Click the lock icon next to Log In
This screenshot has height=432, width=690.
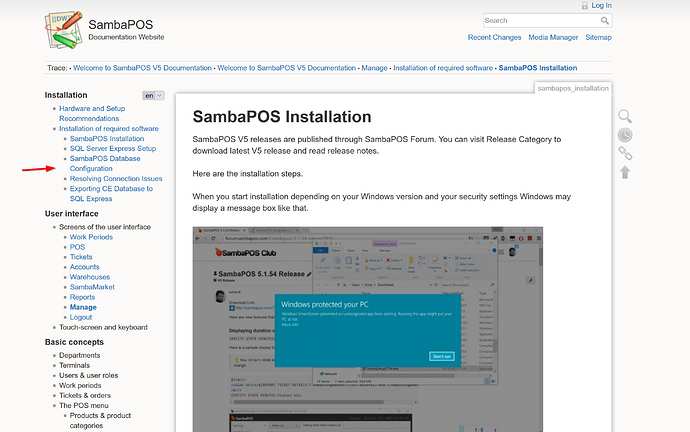pos(584,6)
